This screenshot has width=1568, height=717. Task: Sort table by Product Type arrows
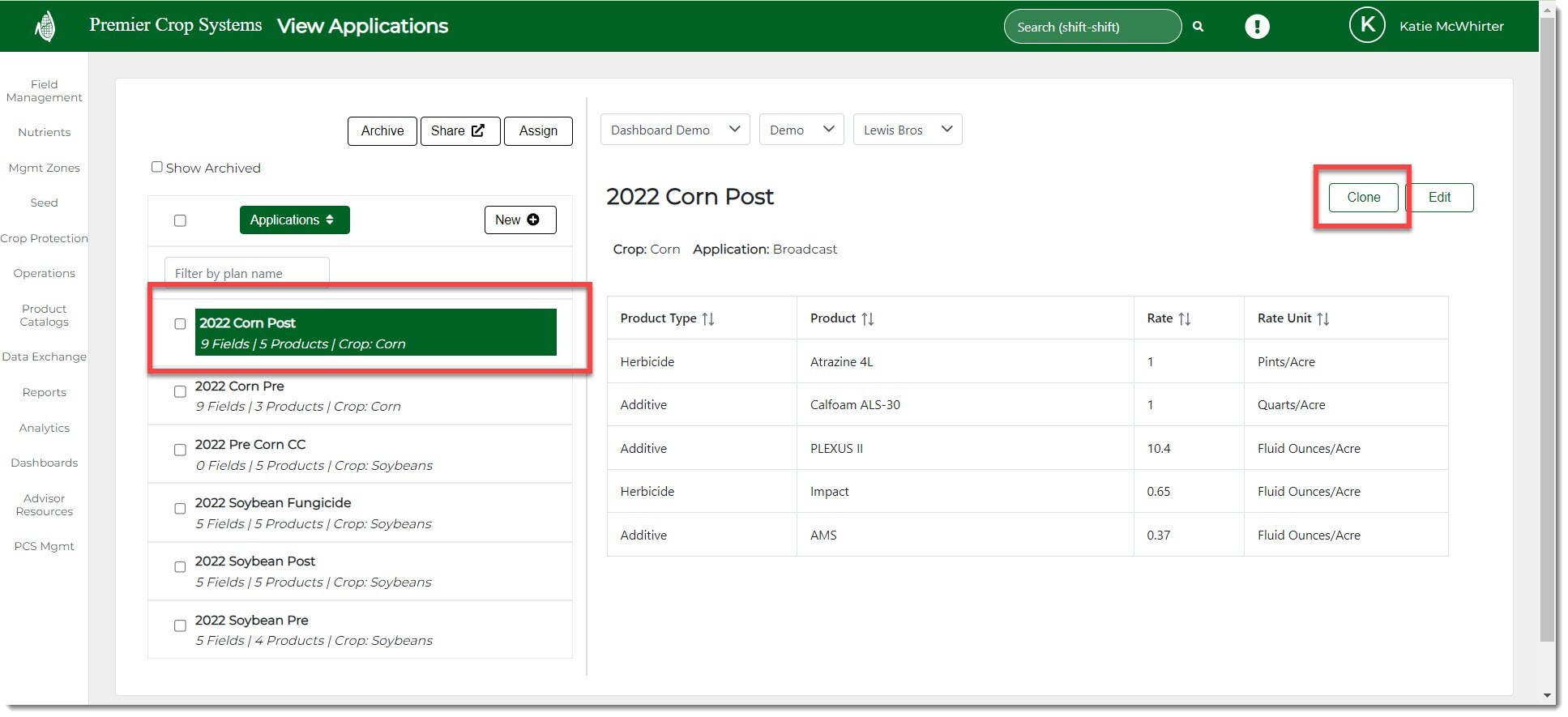pos(708,318)
